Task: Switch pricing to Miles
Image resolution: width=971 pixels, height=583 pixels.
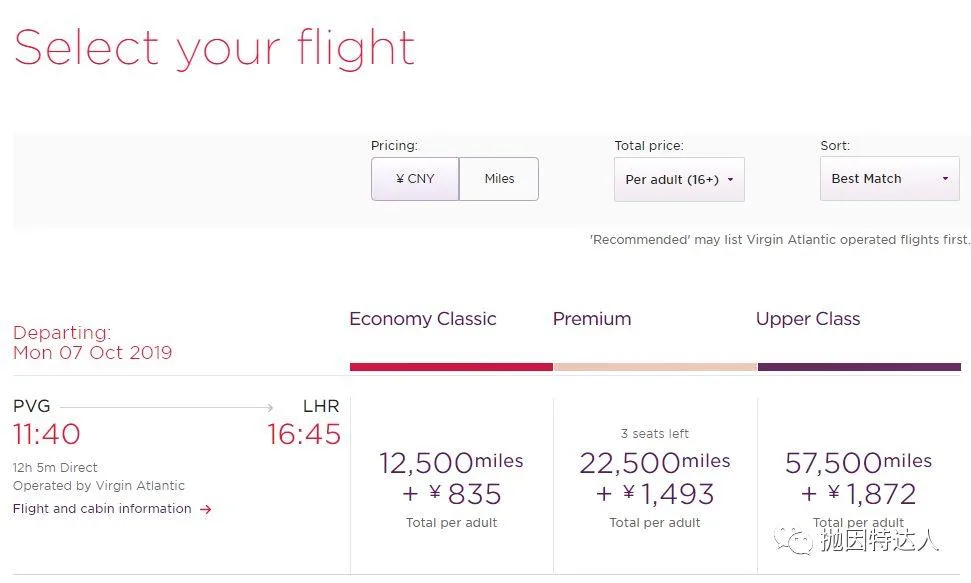Action: (x=498, y=178)
